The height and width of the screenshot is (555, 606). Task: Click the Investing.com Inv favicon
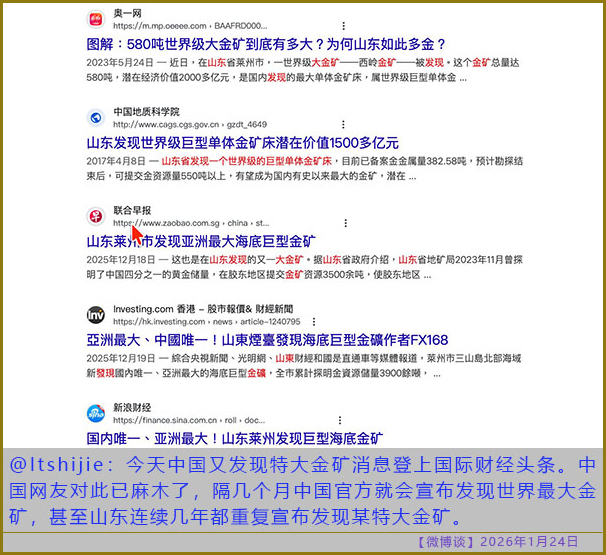click(95, 315)
